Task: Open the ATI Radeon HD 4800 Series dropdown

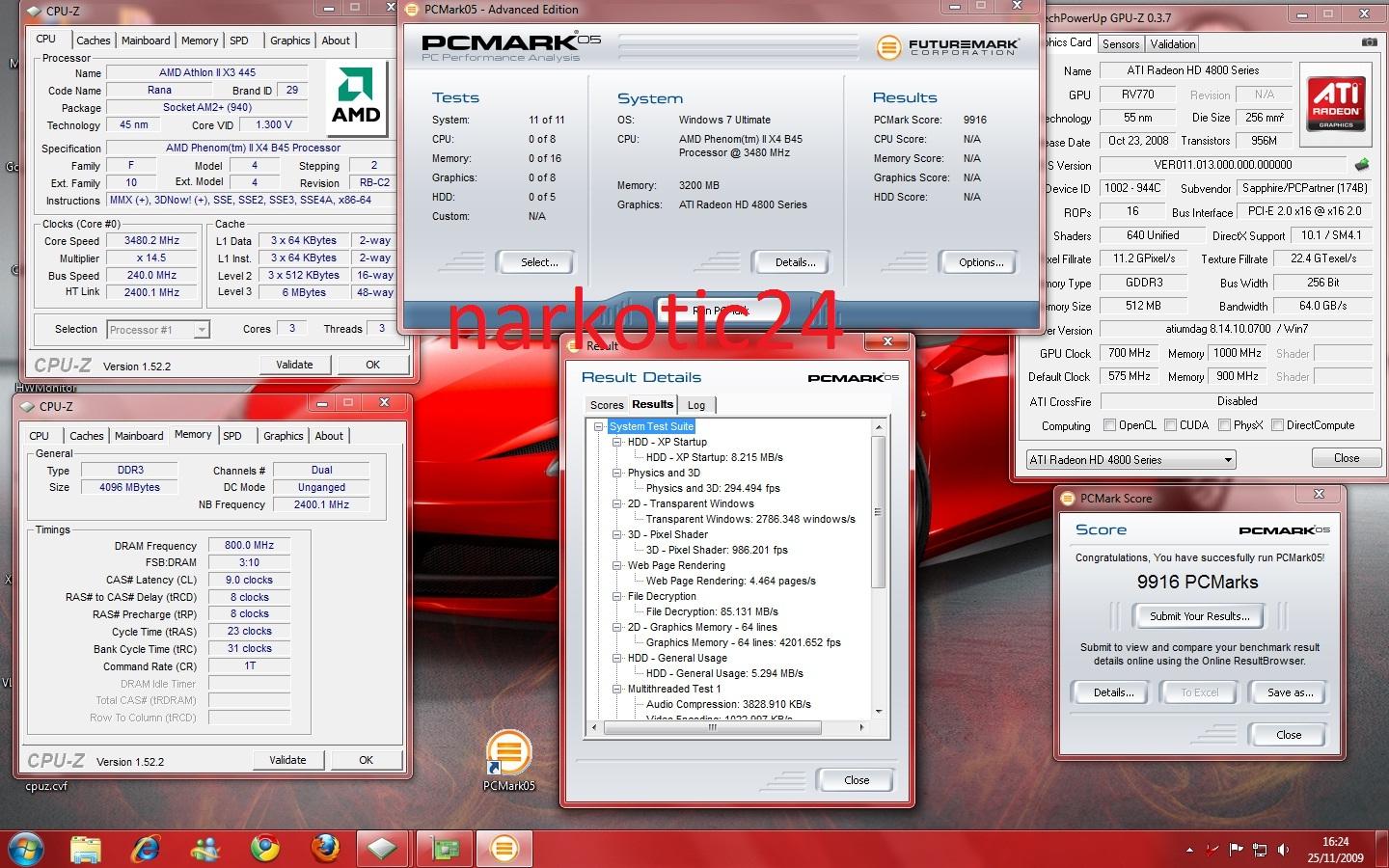Action: (1130, 460)
